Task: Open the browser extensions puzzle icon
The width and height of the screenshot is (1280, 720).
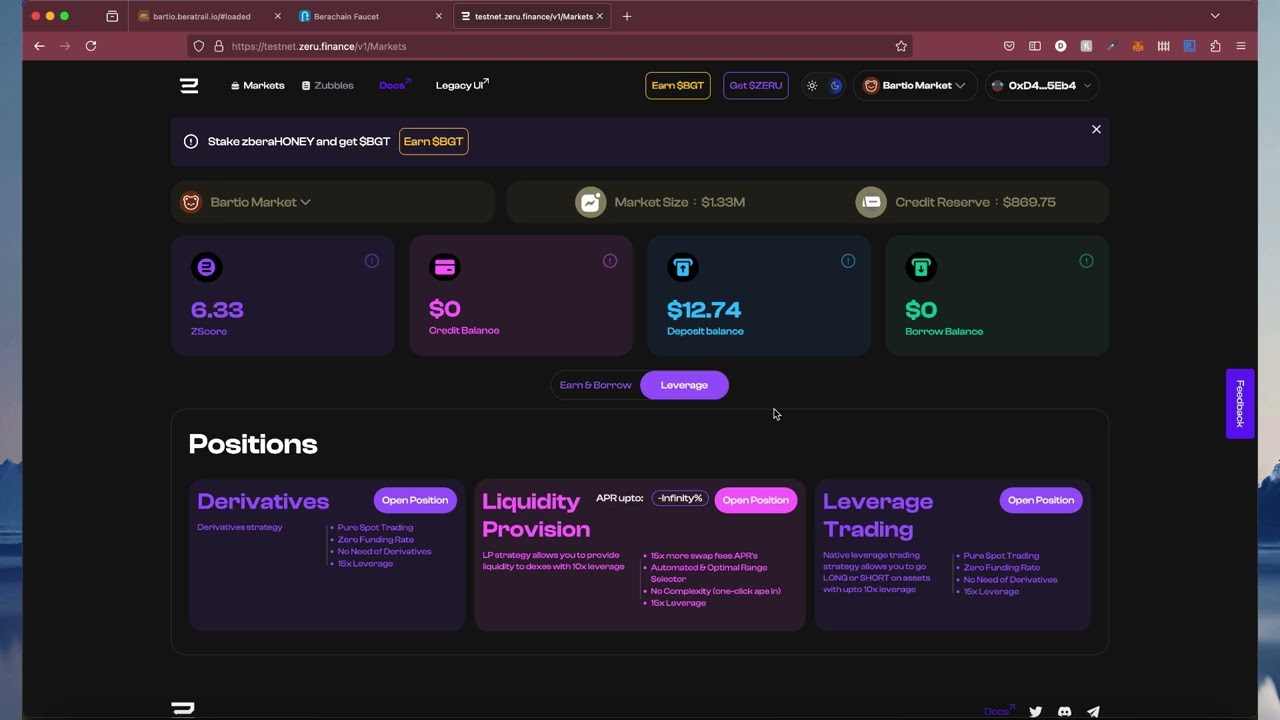Action: pos(1215,46)
